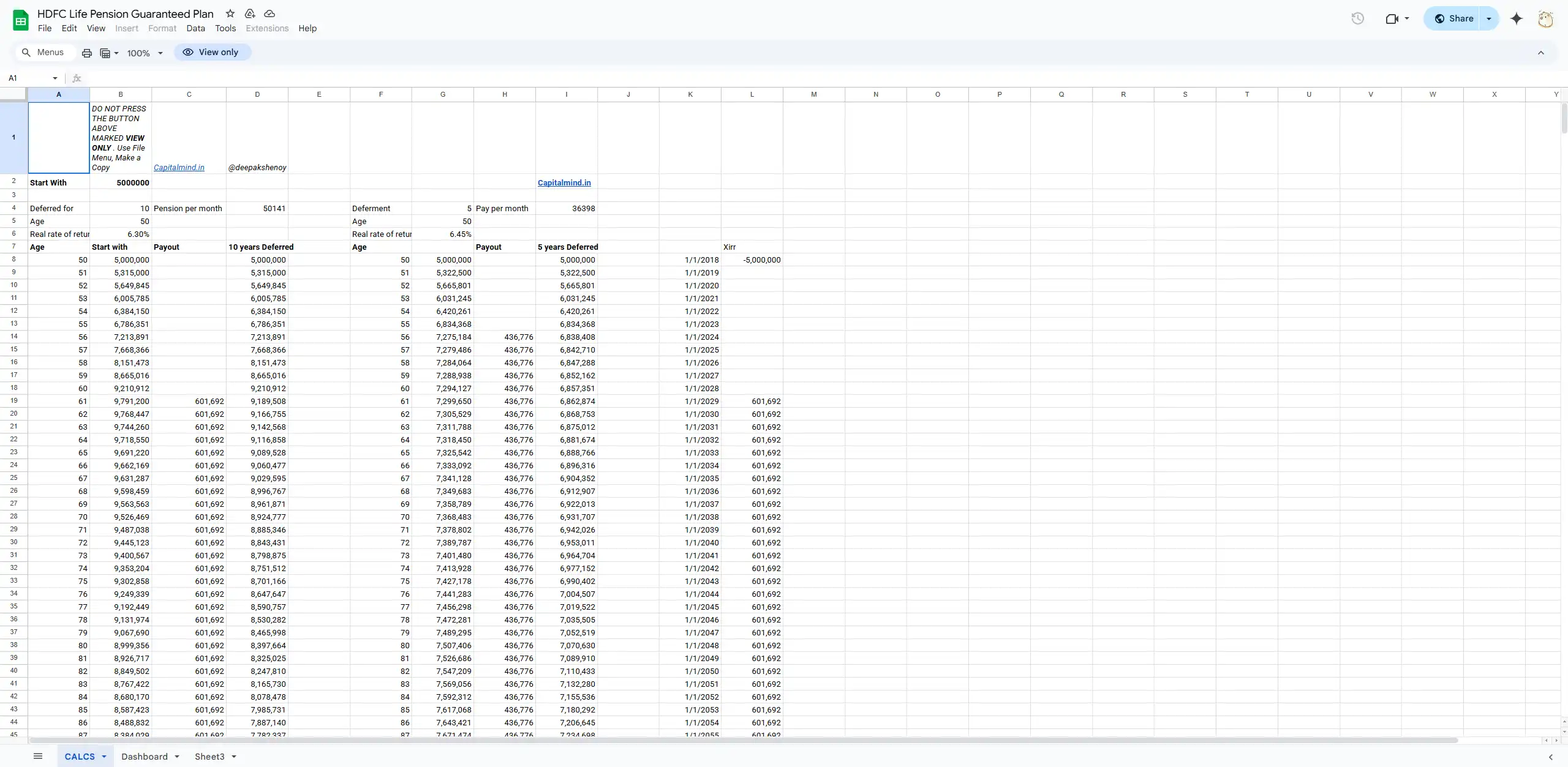Select the 6.30% rate cell
1568x767 pixels.
[121, 234]
